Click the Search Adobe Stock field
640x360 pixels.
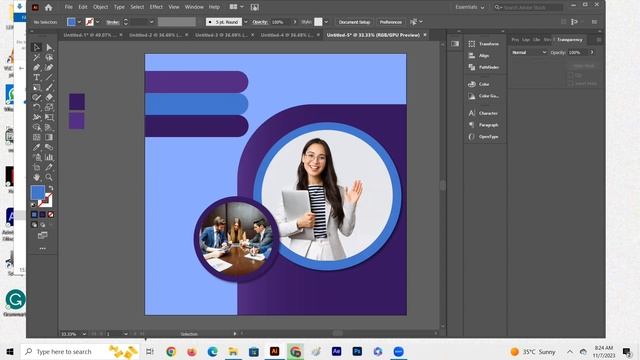click(x=529, y=7)
